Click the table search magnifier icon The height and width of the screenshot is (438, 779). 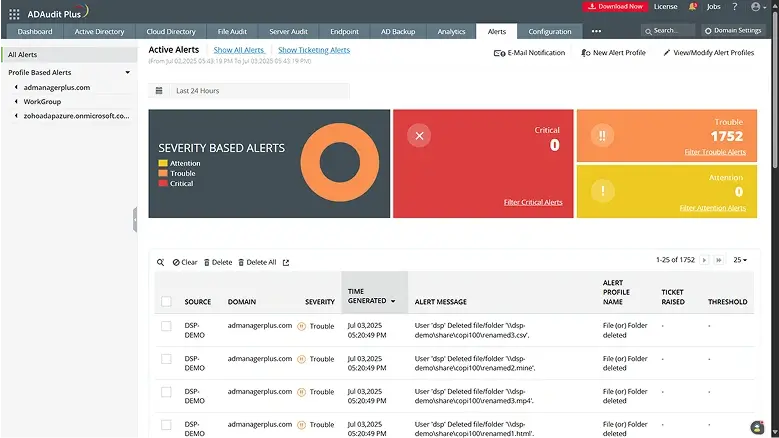point(160,262)
